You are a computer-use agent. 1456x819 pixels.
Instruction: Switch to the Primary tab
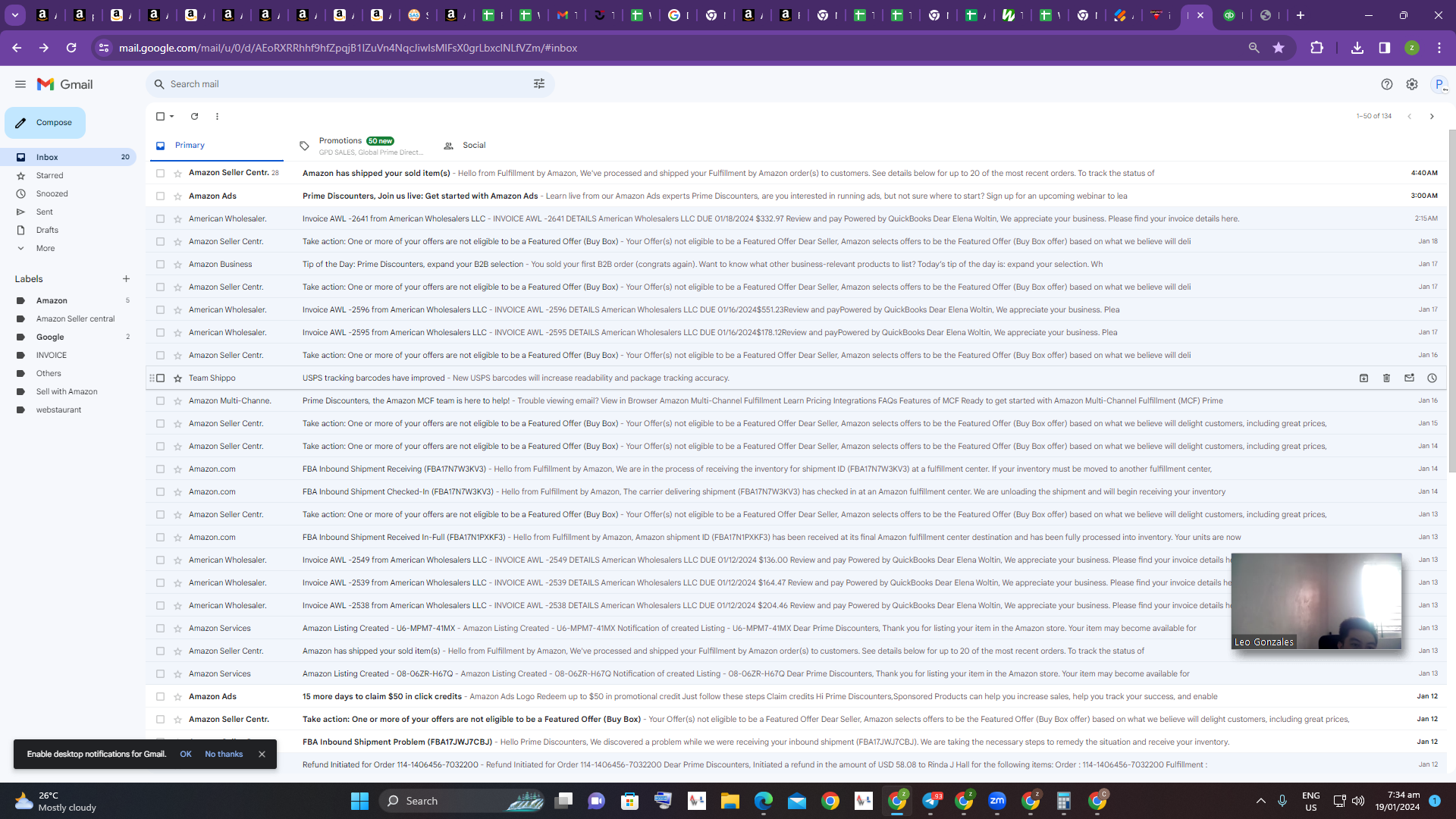click(216, 146)
